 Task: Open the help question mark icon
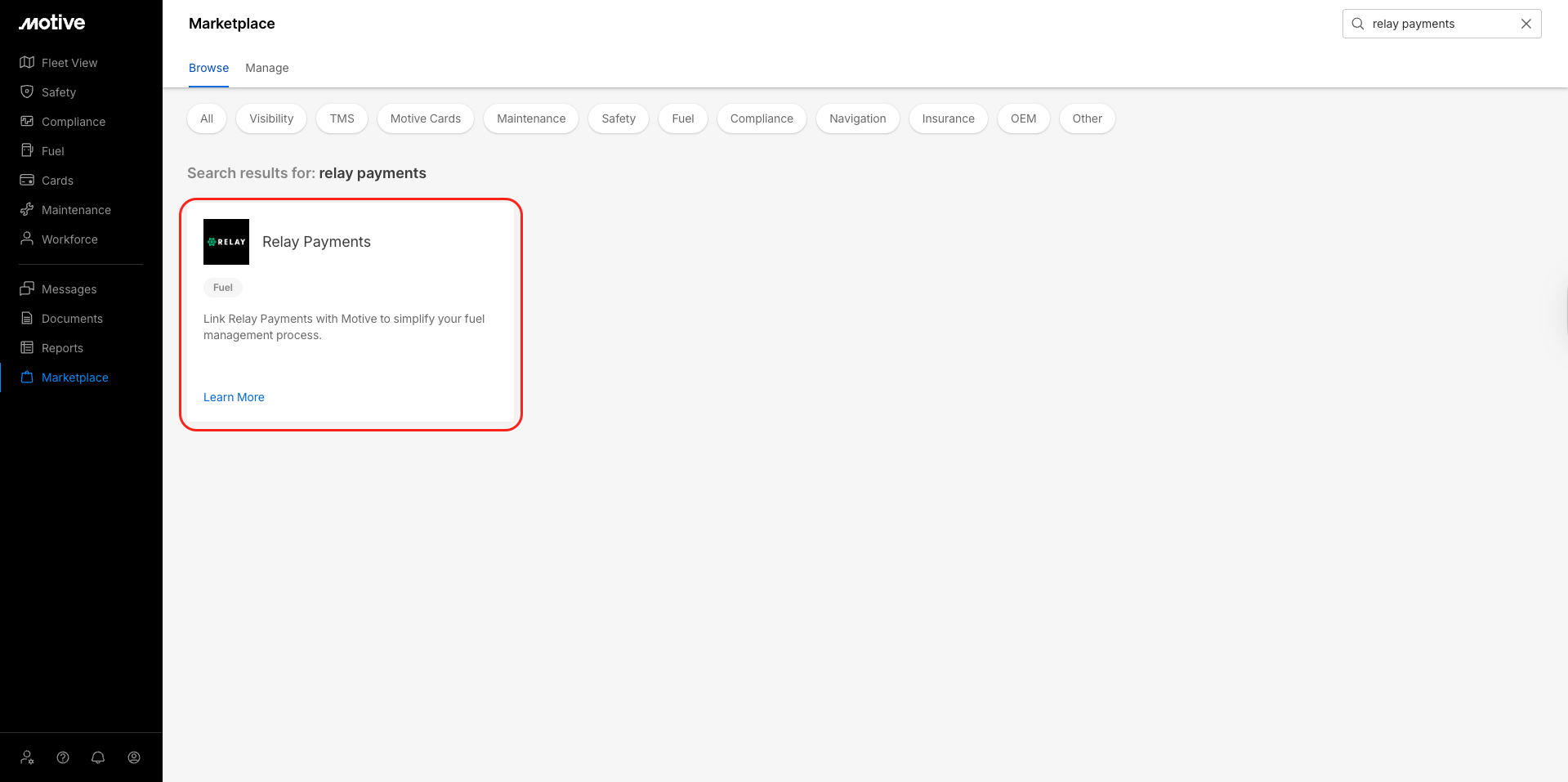click(x=63, y=757)
